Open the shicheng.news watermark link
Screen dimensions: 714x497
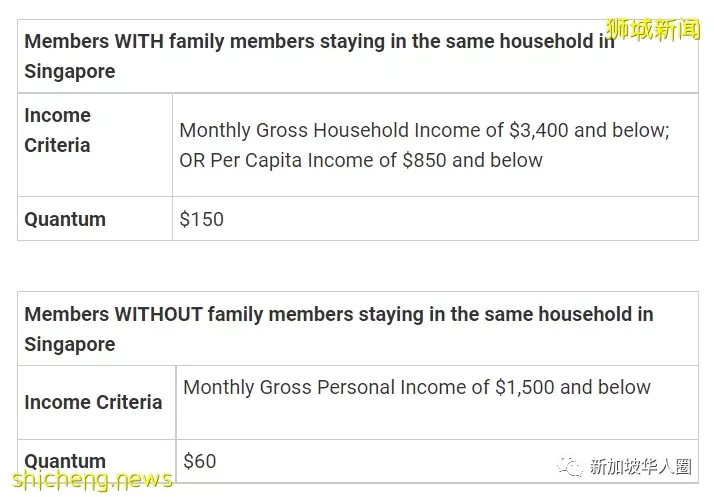92,480
